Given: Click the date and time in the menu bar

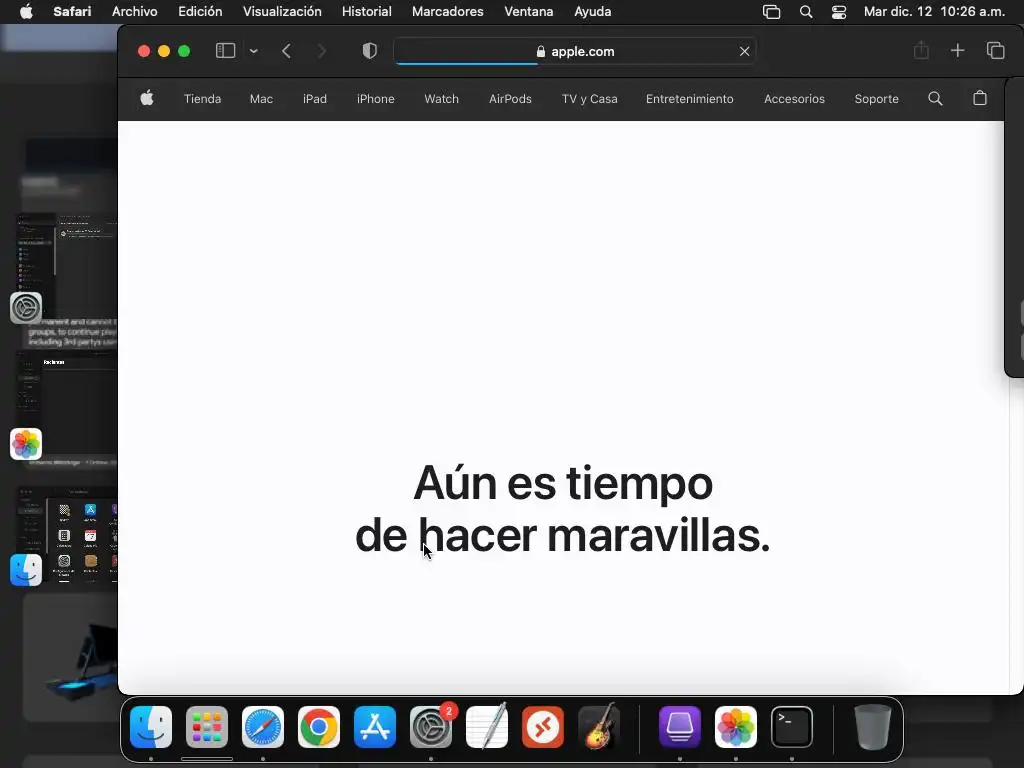Looking at the screenshot, I should [x=934, y=11].
